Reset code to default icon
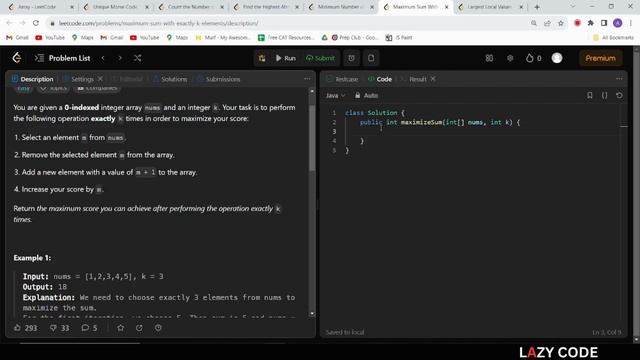 pyautogui.click(x=619, y=96)
